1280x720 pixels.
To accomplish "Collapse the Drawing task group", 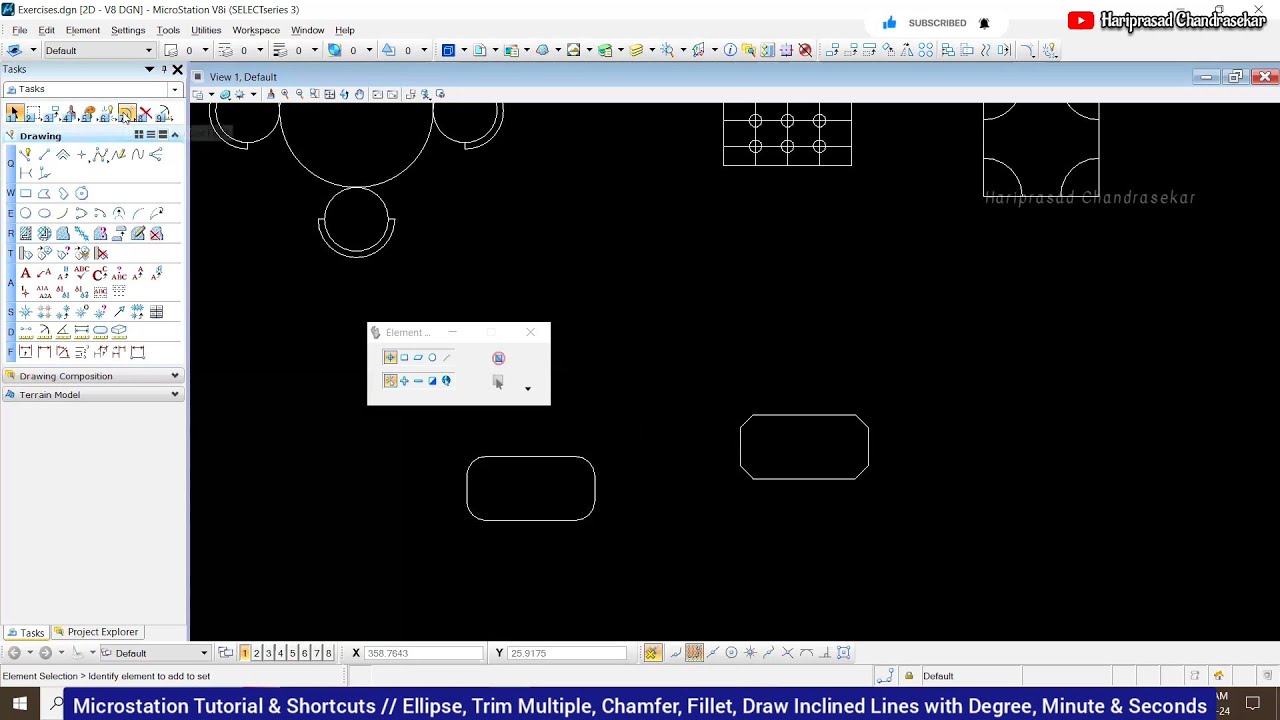I will click(x=174, y=135).
